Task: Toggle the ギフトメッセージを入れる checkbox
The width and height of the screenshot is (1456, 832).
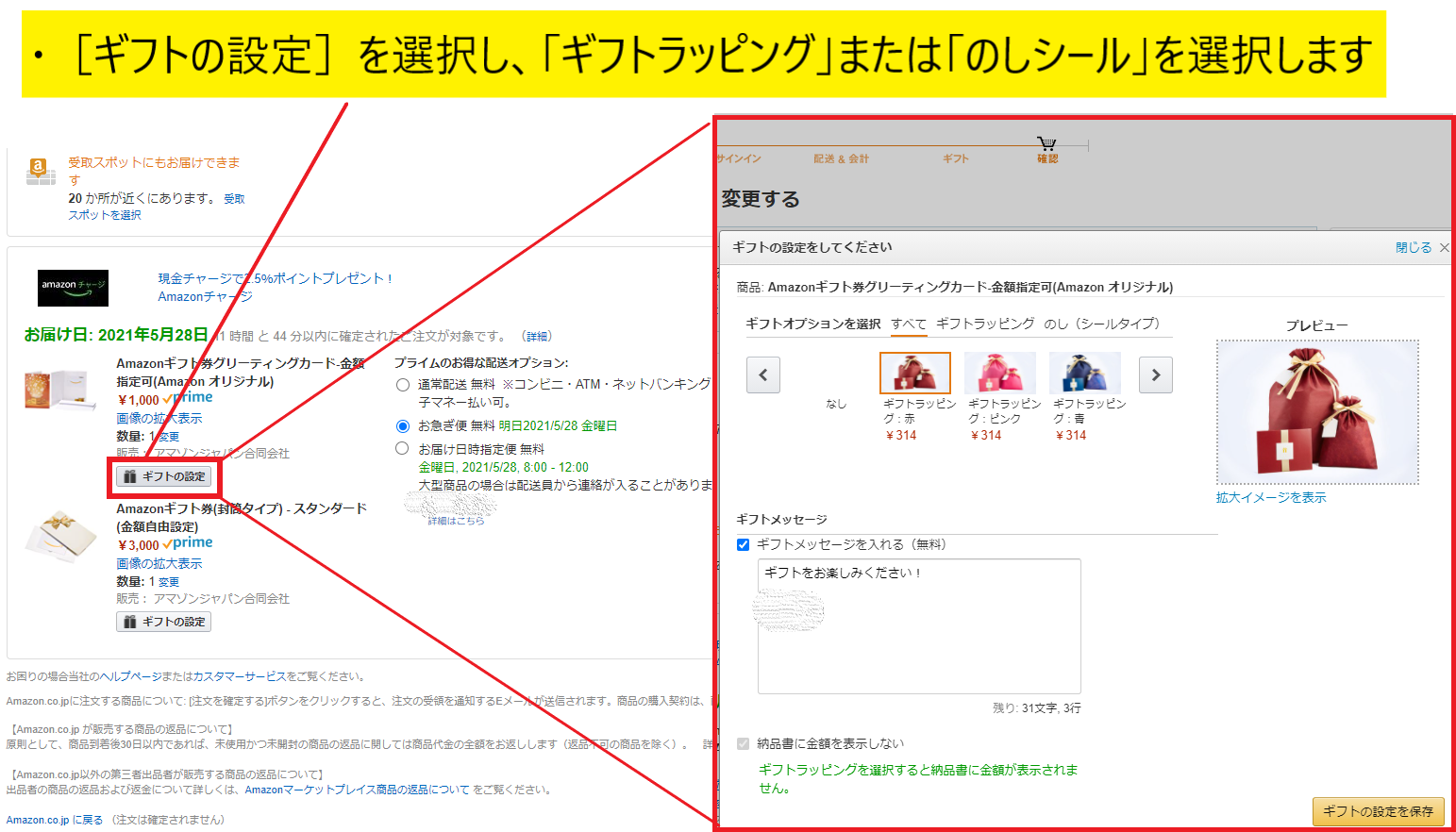Action: click(744, 544)
